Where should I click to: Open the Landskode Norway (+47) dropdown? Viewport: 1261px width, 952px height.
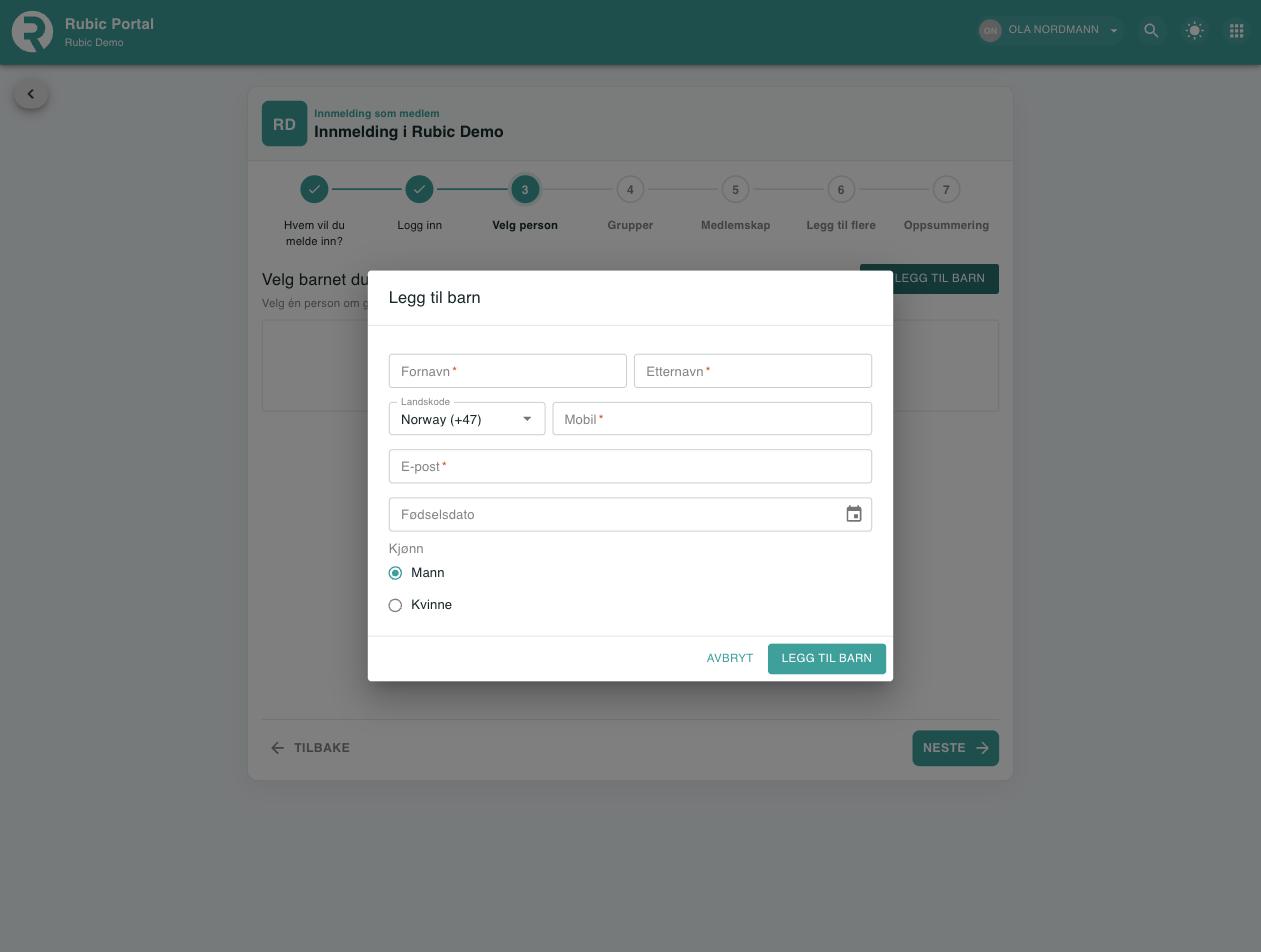pos(467,419)
